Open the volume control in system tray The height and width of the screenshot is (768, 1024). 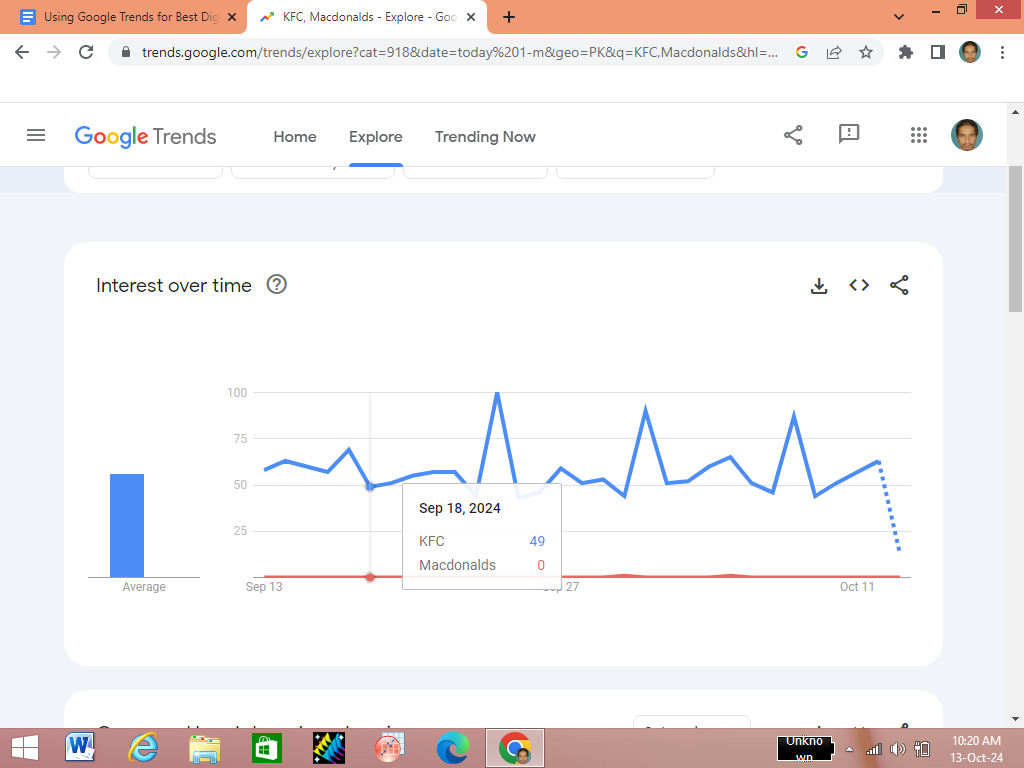898,749
